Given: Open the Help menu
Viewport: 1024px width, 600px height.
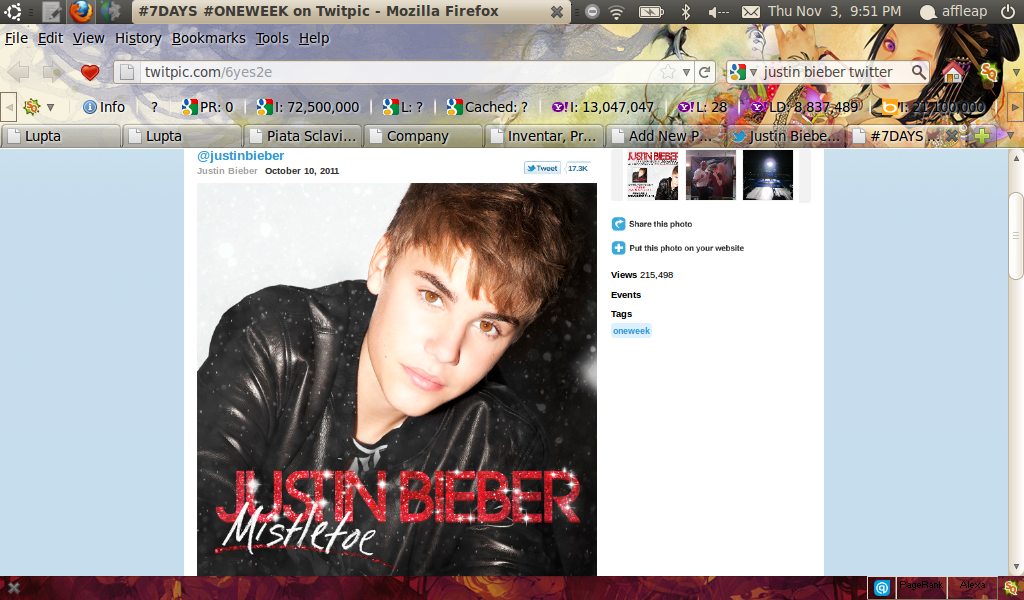Looking at the screenshot, I should point(314,39).
